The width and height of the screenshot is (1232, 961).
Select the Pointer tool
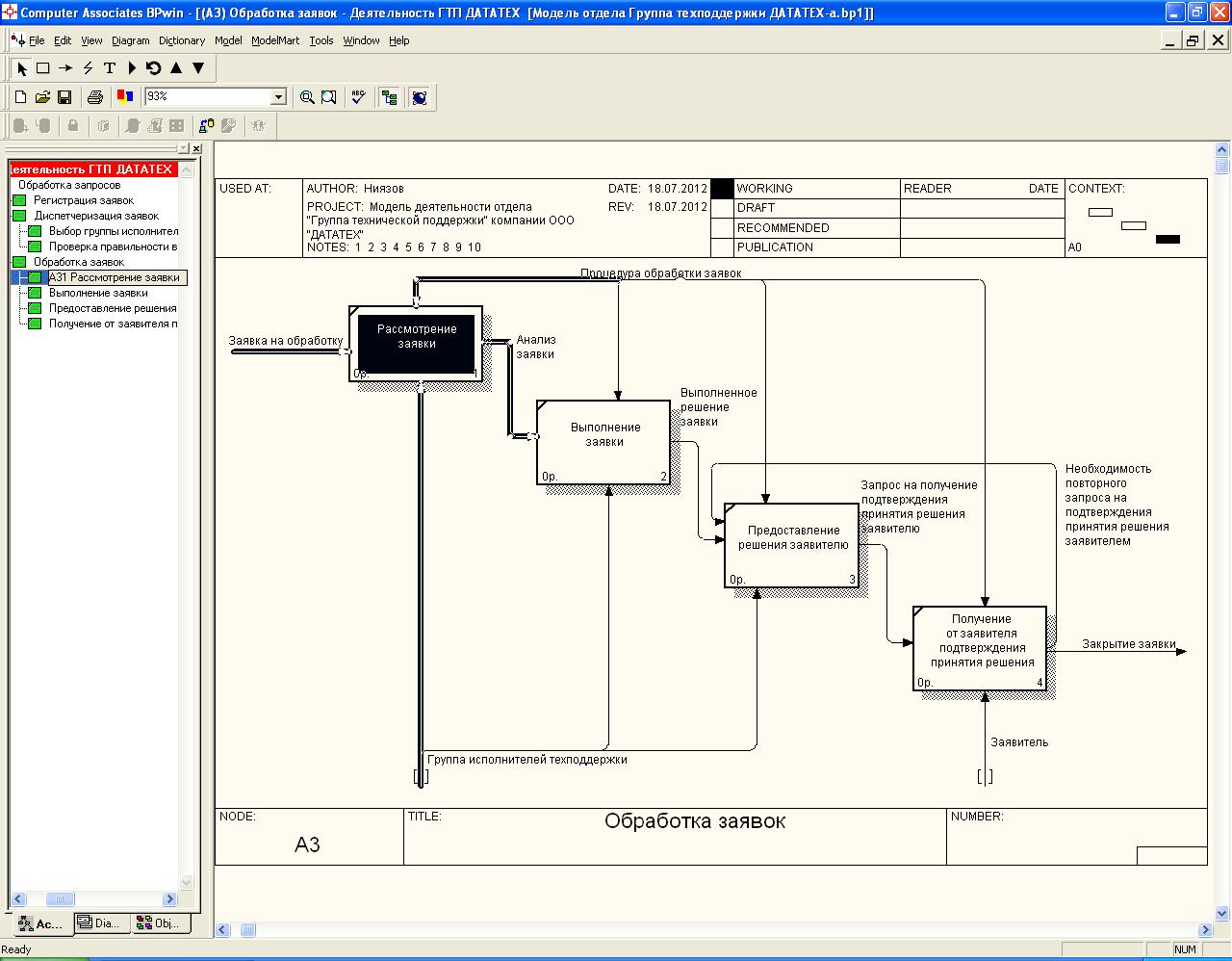click(22, 68)
